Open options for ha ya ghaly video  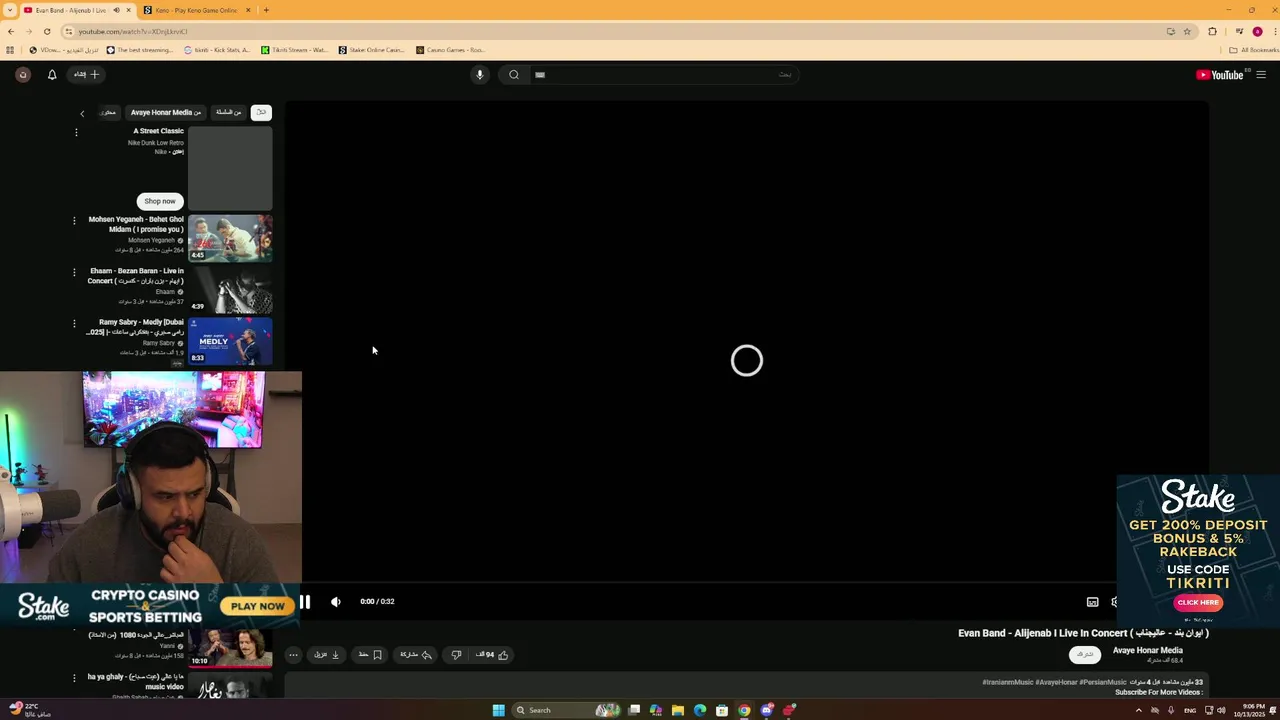[x=74, y=678]
